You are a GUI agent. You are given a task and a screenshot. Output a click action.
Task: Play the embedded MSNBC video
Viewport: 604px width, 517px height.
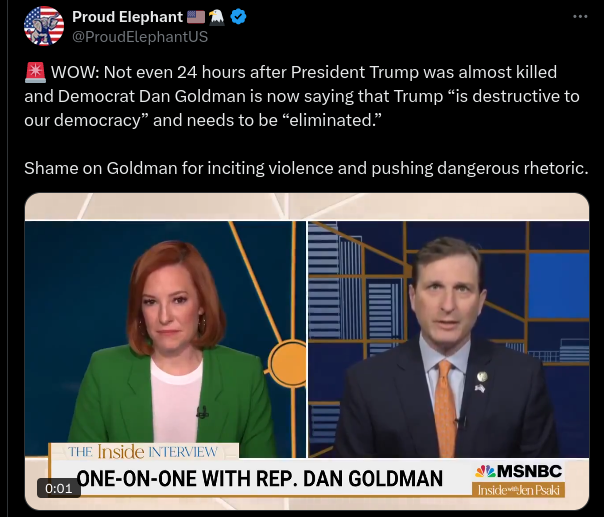[307, 351]
